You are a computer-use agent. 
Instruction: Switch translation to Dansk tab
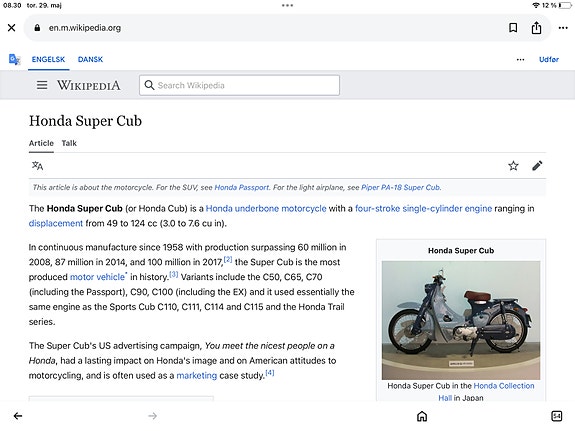point(90,59)
